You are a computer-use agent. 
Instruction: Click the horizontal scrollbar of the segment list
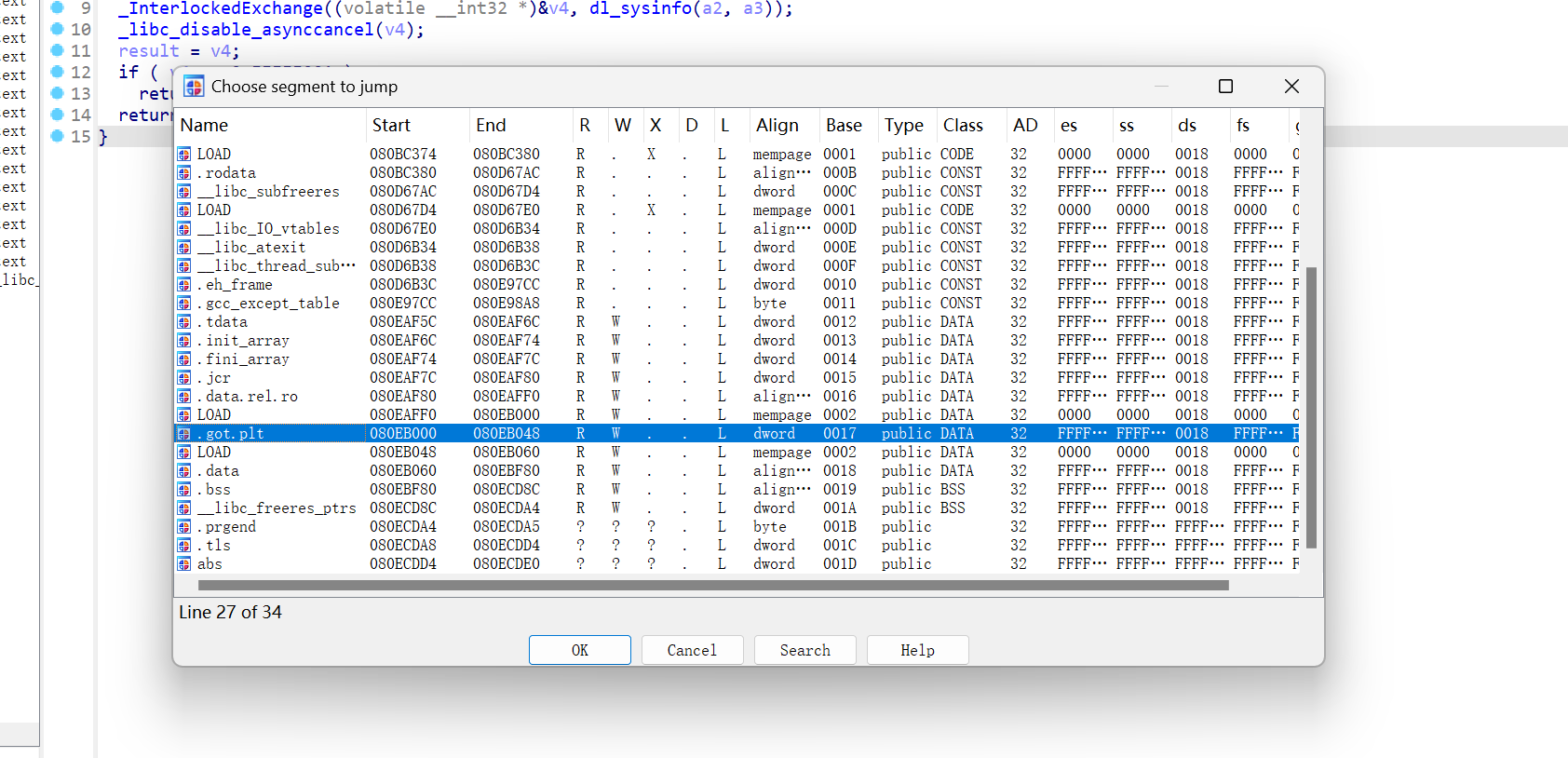click(713, 586)
